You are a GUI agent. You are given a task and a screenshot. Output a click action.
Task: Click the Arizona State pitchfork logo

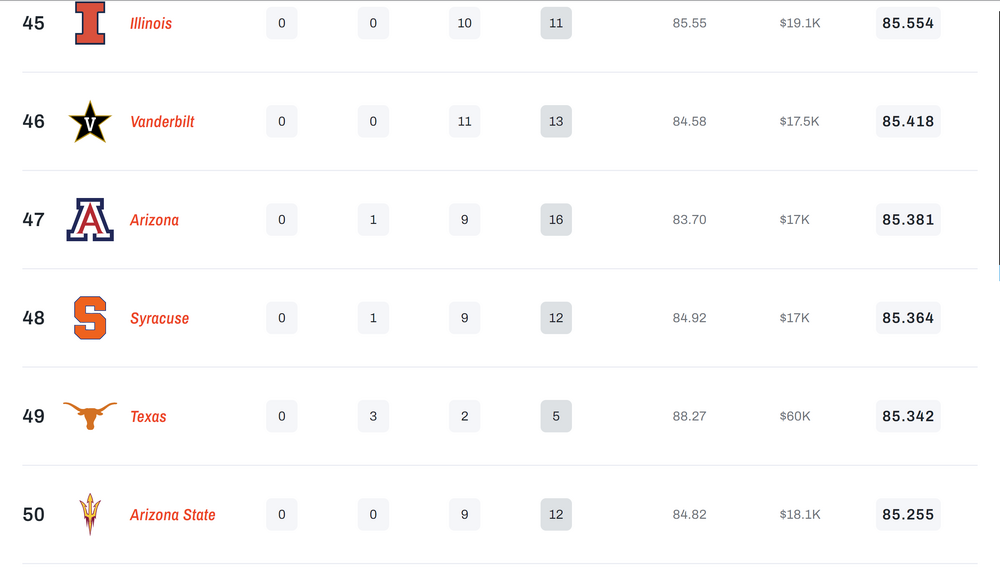coord(90,514)
